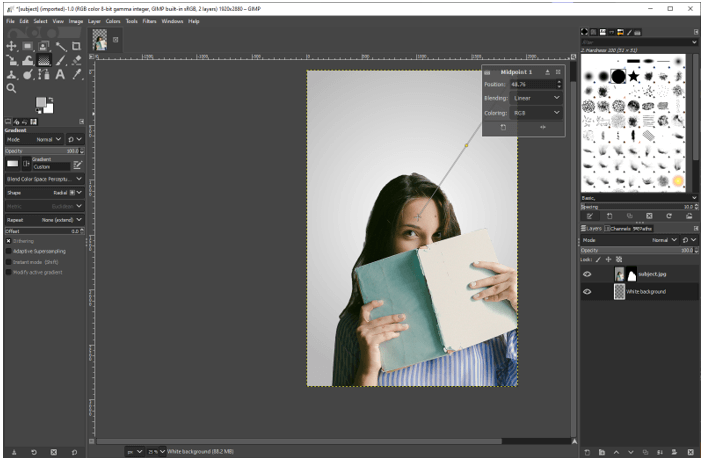Screen dimensions: 701x458
Task: Select the subject.jpg layer mask thumbnail
Action: 632,274
